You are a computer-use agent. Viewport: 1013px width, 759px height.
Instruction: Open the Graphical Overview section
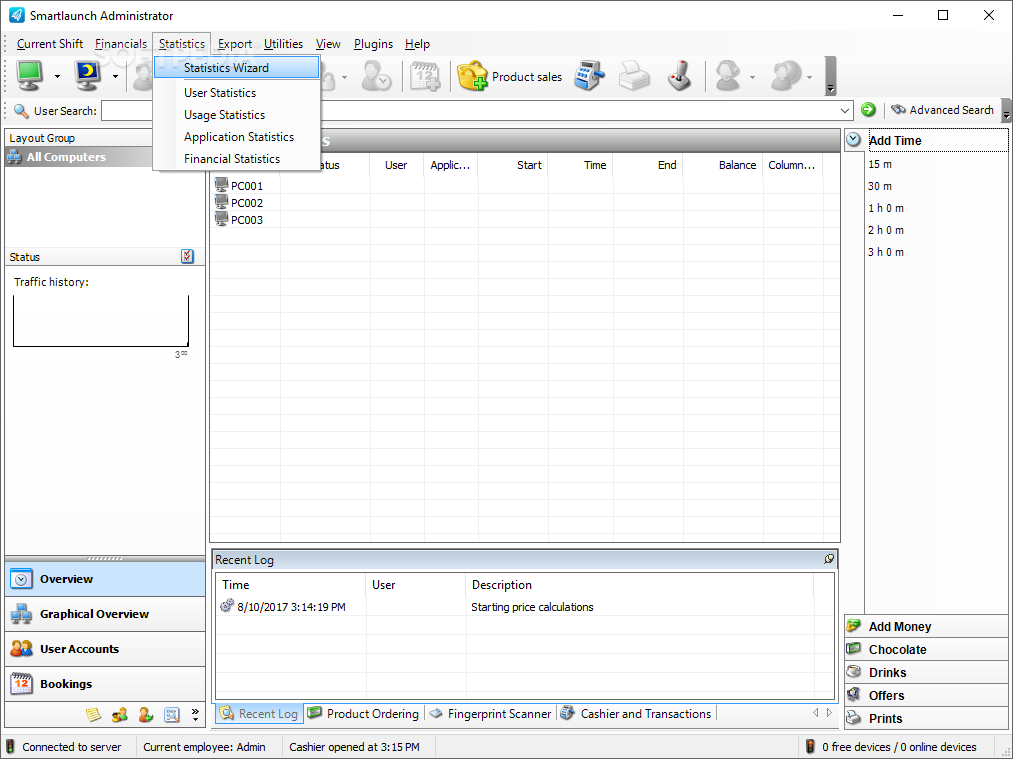[x=105, y=614]
